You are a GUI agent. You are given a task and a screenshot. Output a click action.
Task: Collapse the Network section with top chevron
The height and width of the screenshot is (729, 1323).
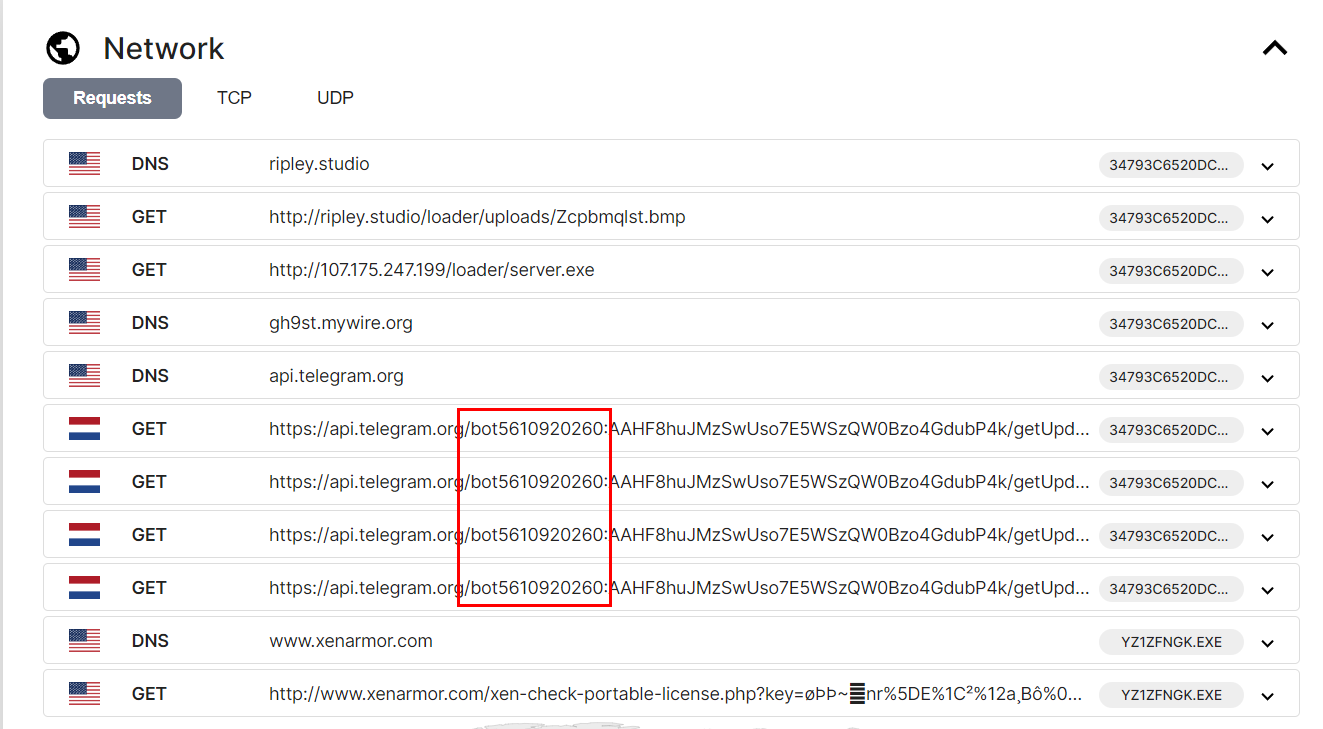click(x=1274, y=47)
